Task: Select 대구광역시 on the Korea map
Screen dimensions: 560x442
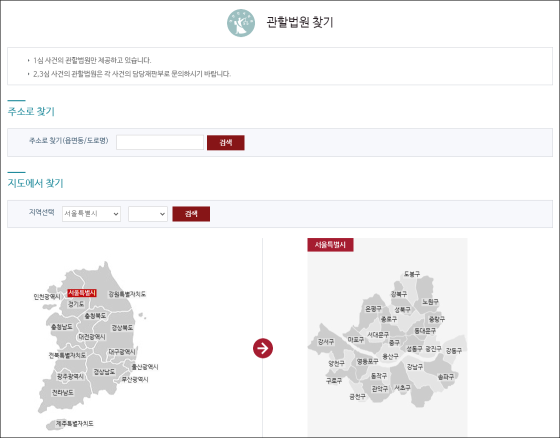Action: [x=122, y=352]
